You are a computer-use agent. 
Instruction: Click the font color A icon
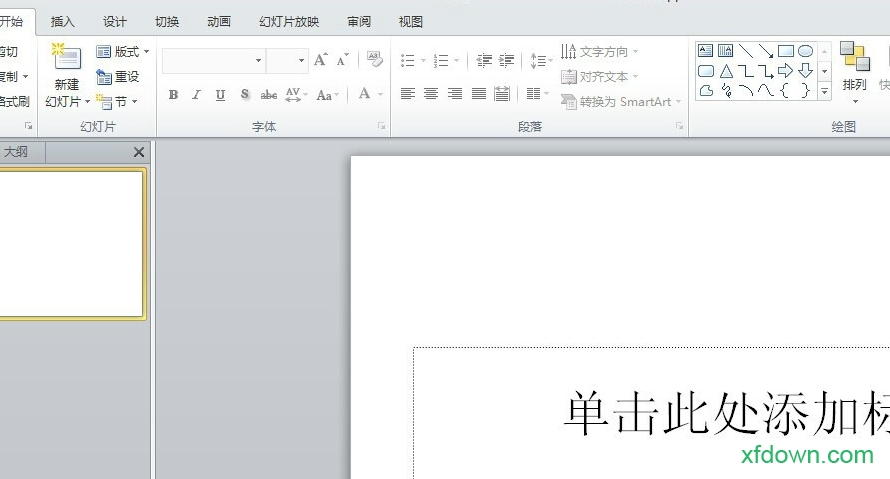364,94
